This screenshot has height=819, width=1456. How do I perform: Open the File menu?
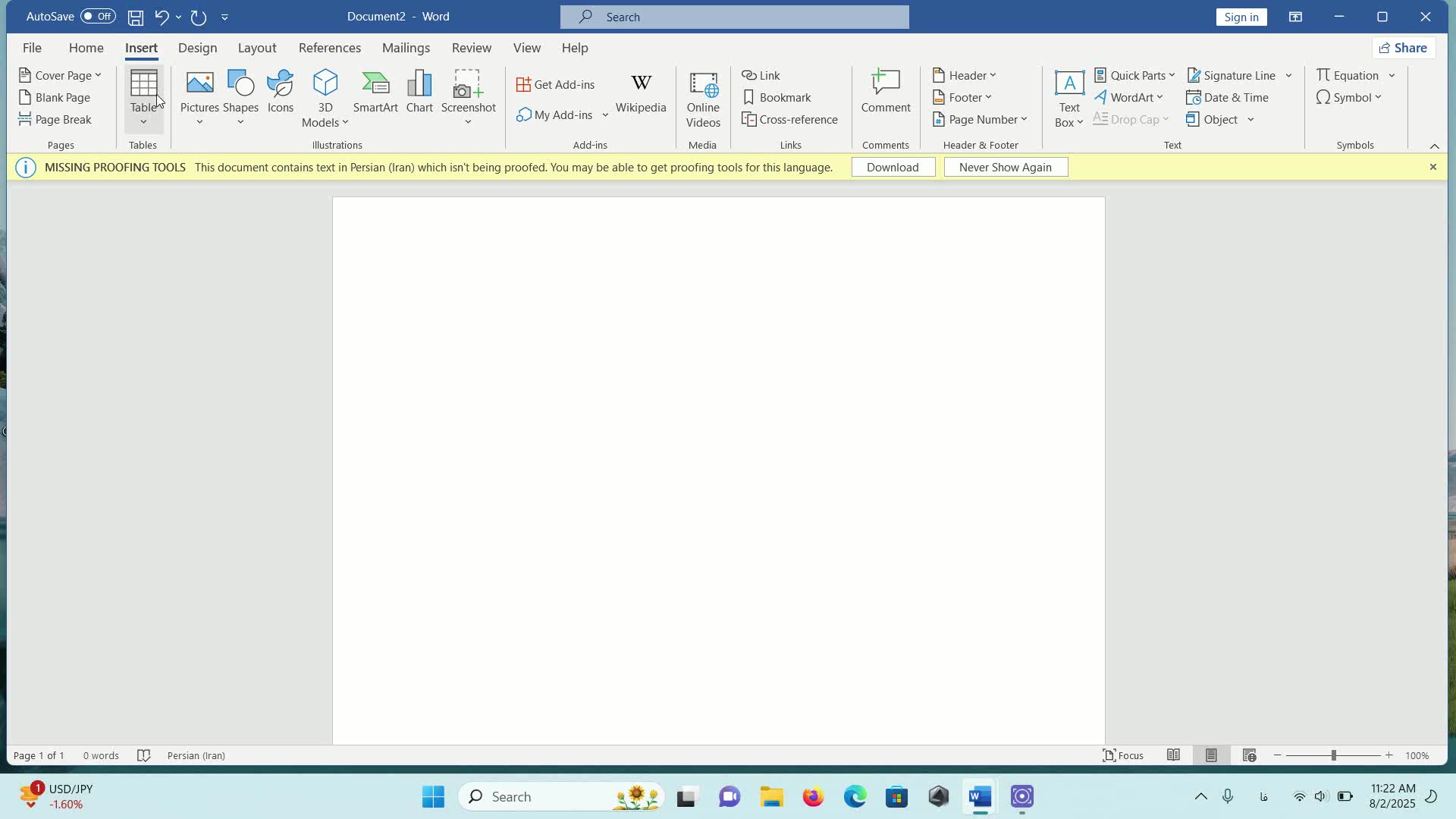(32, 48)
